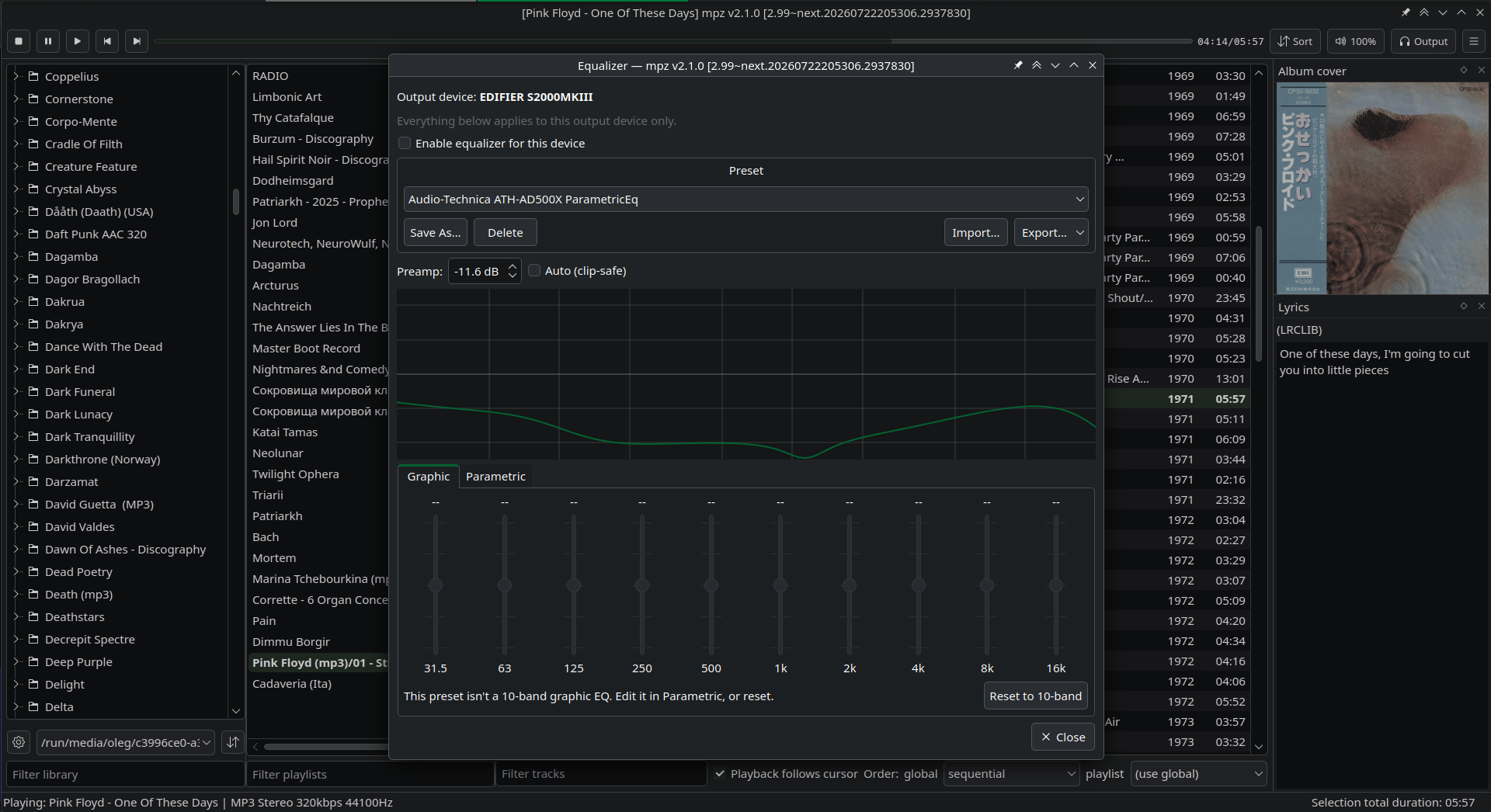Switch to the Parametric tab
The height and width of the screenshot is (812, 1491).
(495, 477)
